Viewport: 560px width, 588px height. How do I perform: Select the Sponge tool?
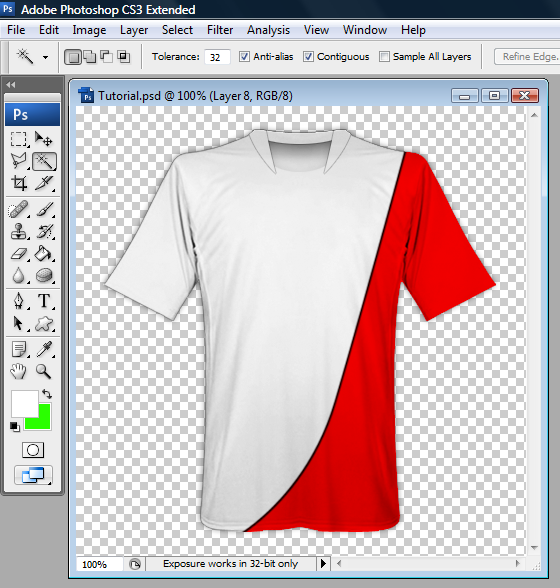[44, 276]
